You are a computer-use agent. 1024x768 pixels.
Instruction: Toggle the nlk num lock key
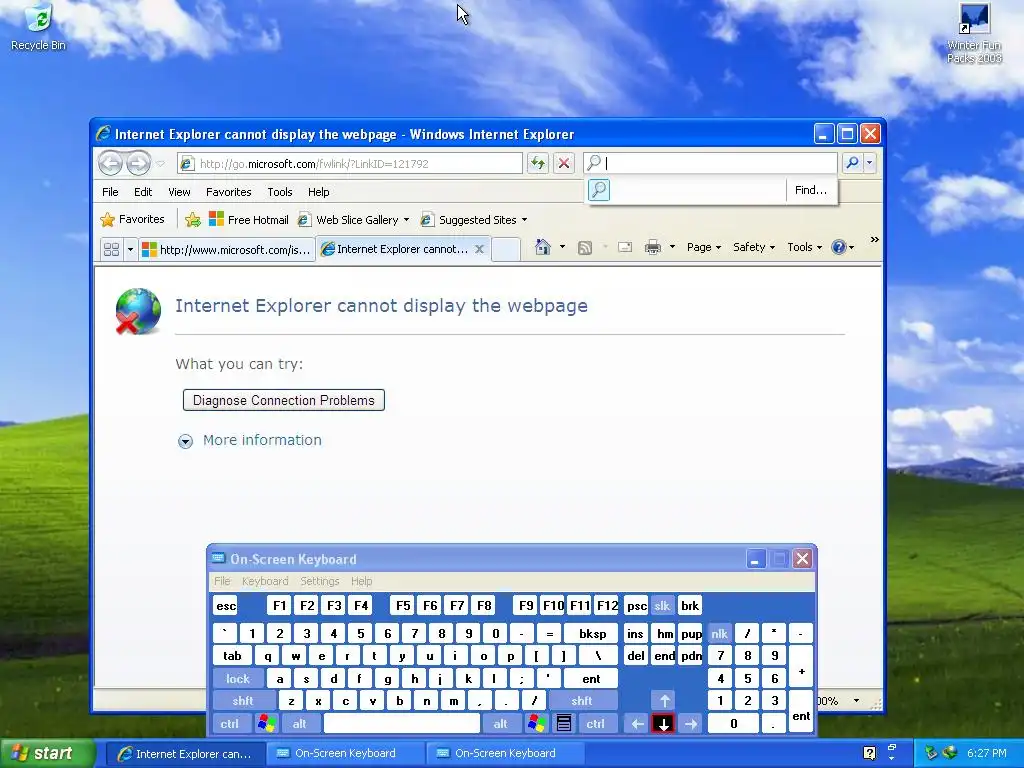[x=719, y=633]
